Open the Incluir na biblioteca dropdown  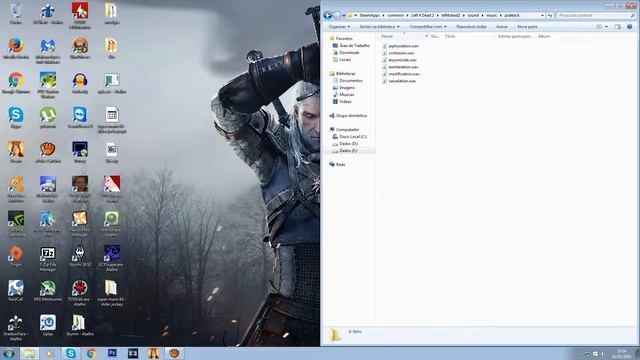tap(380, 27)
